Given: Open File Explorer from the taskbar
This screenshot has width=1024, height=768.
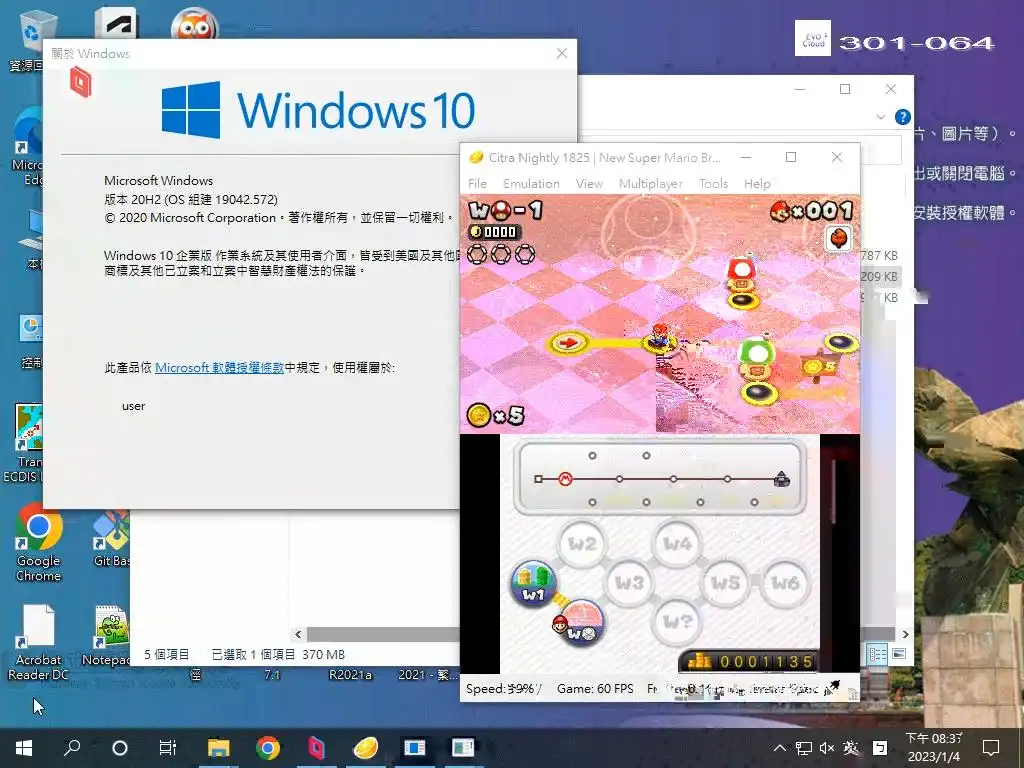Looking at the screenshot, I should pos(219,748).
